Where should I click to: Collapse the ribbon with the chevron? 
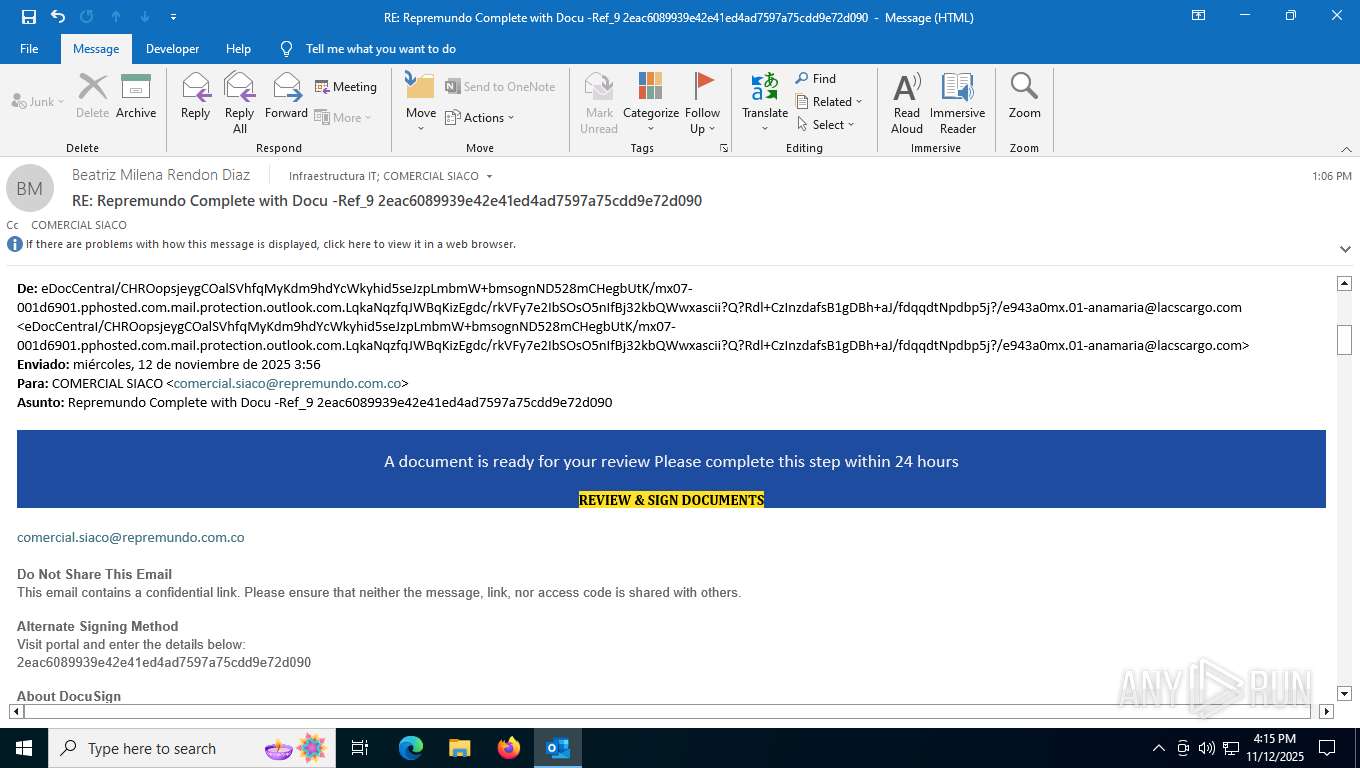click(1345, 149)
